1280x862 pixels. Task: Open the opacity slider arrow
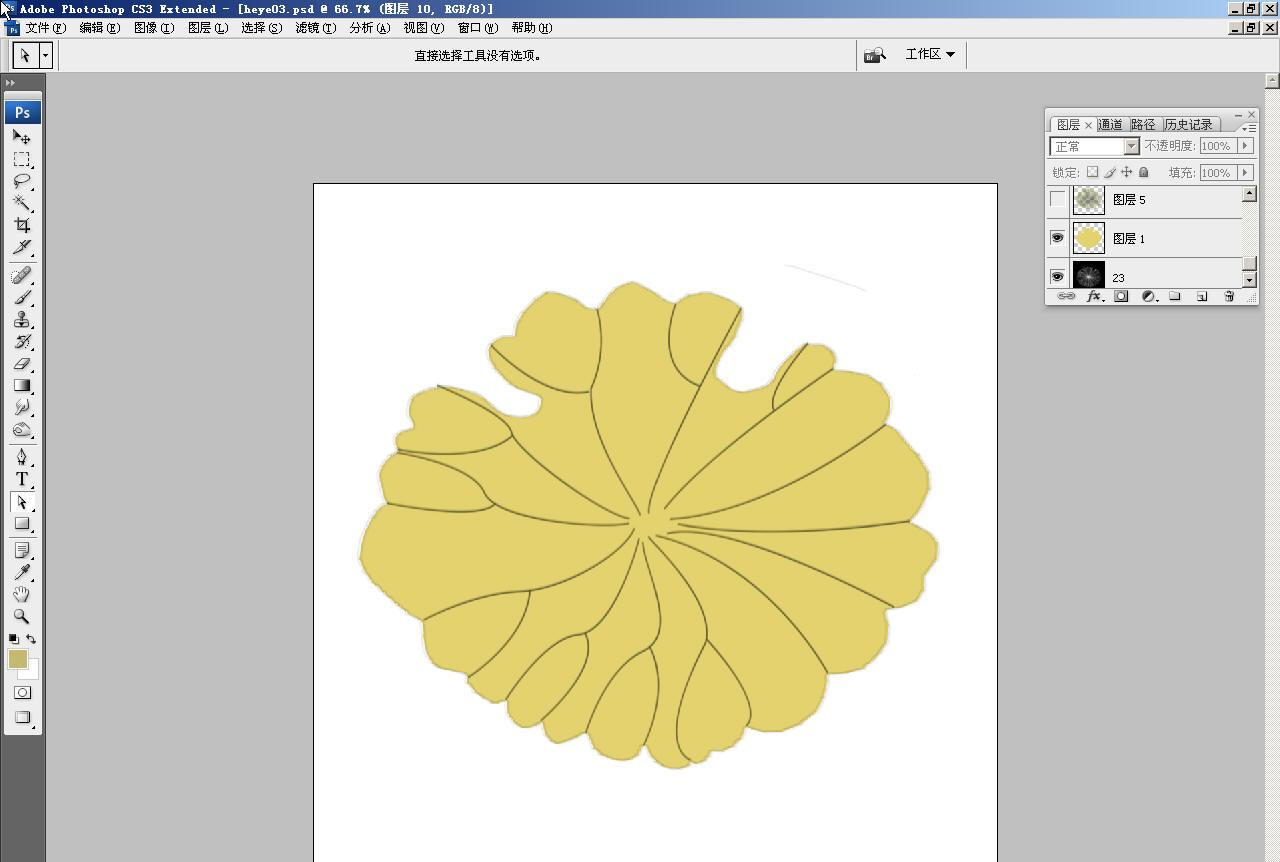click(x=1244, y=145)
